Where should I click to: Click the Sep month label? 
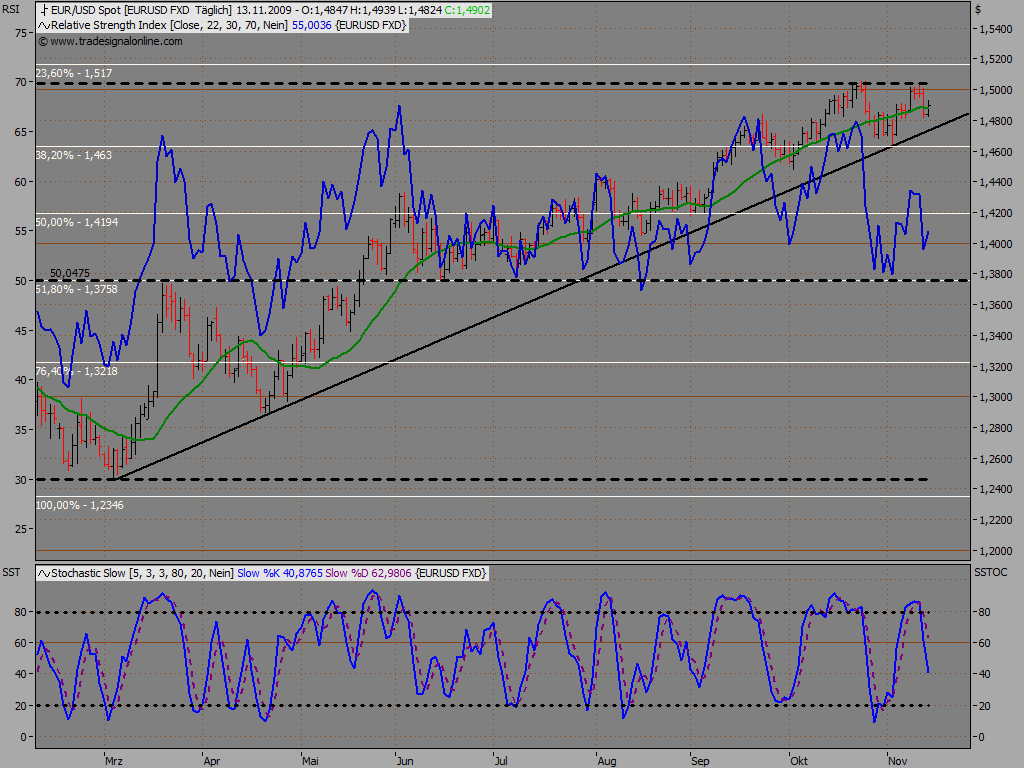pyautogui.click(x=700, y=761)
